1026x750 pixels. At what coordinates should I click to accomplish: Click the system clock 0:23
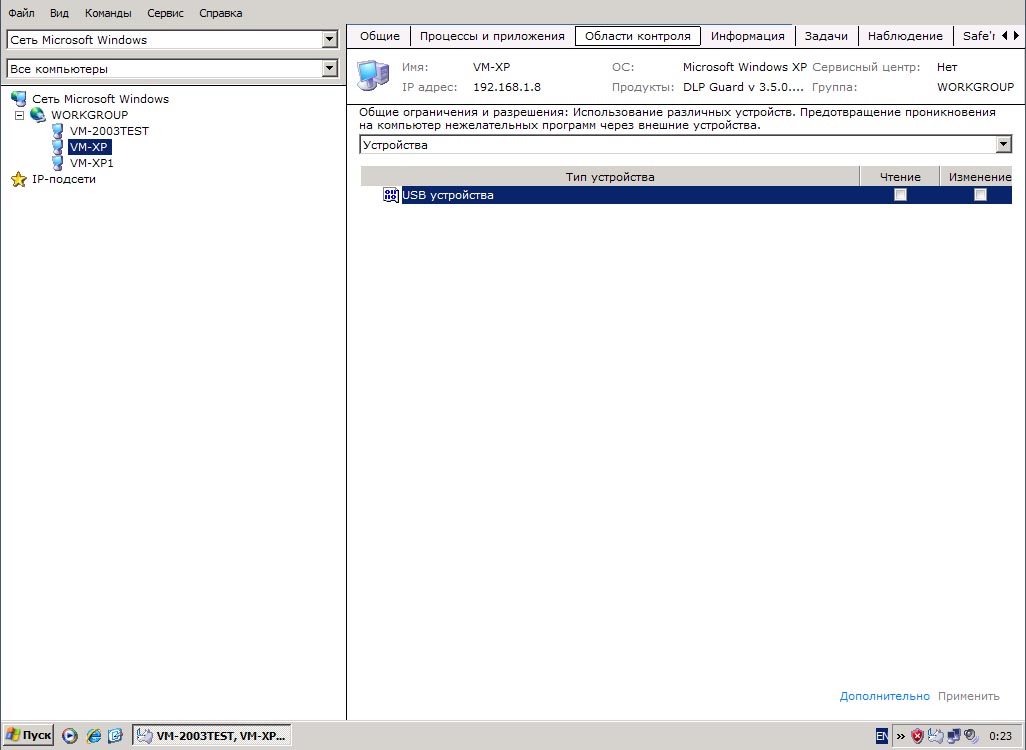[x=1000, y=736]
